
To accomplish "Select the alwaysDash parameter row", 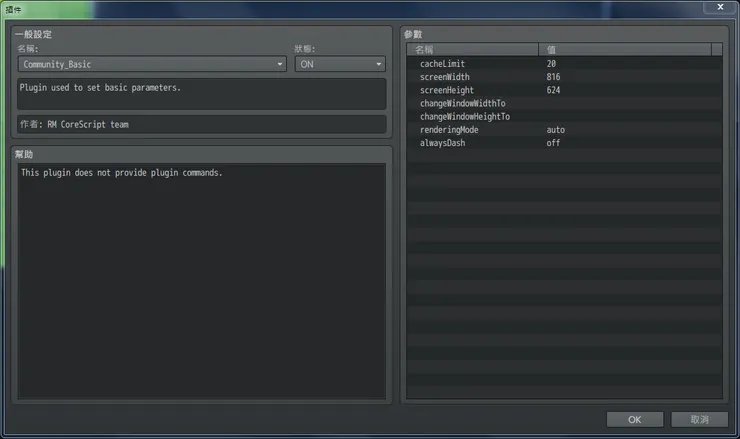I will coord(564,143).
